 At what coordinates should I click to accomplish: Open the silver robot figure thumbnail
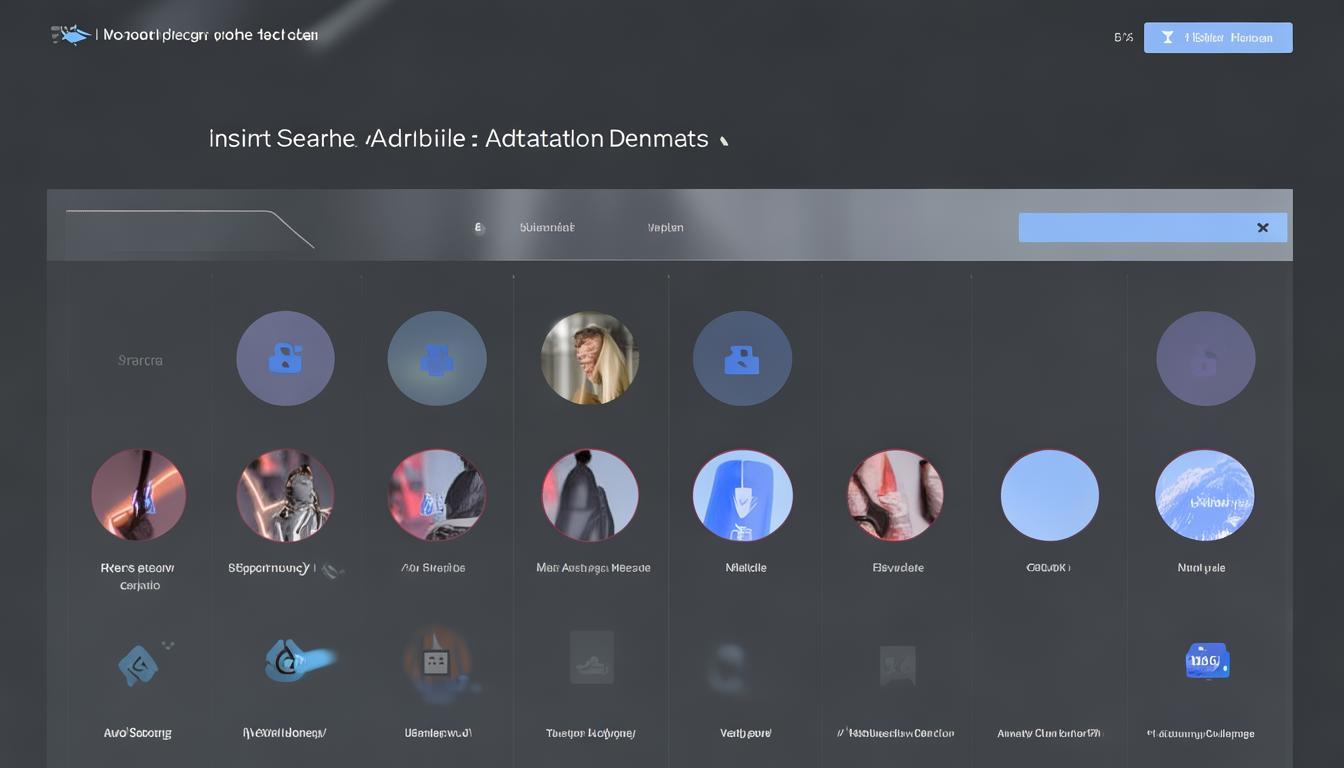point(285,495)
